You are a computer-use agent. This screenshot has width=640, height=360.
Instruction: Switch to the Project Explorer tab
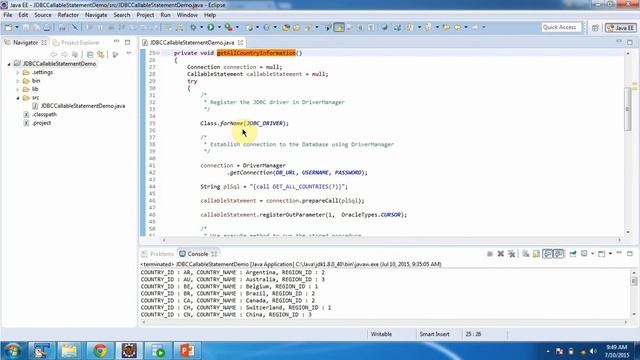click(77, 42)
